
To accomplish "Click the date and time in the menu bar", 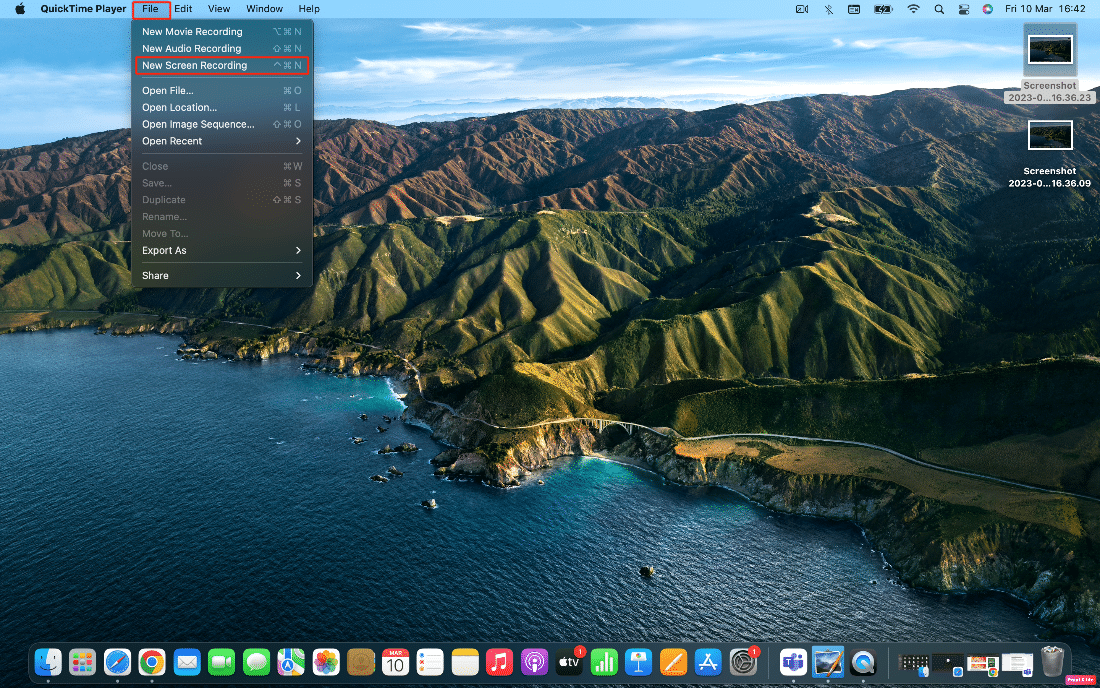I will point(1045,9).
